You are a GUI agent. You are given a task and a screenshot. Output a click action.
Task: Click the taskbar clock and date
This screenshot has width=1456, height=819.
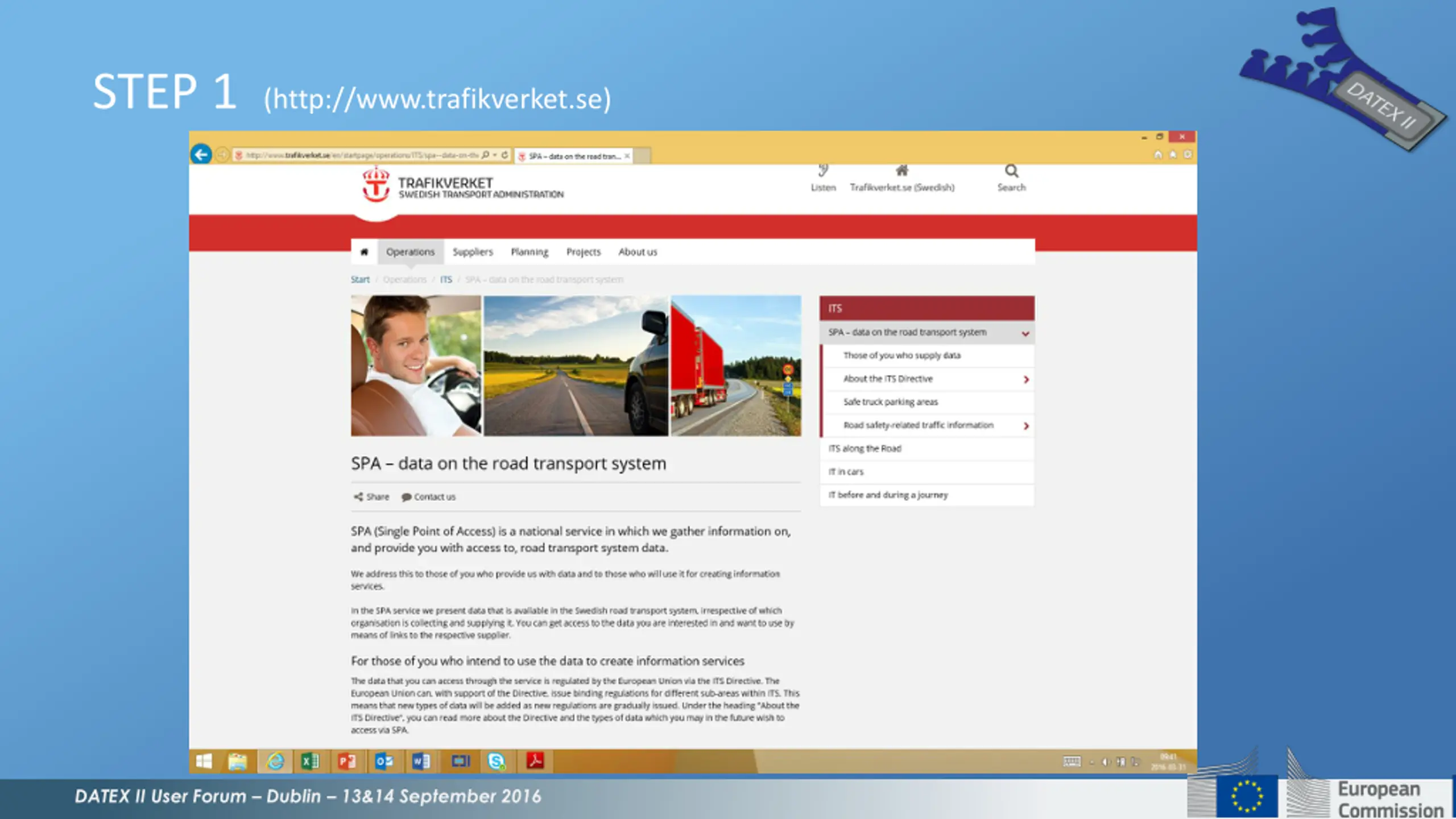(x=1169, y=762)
